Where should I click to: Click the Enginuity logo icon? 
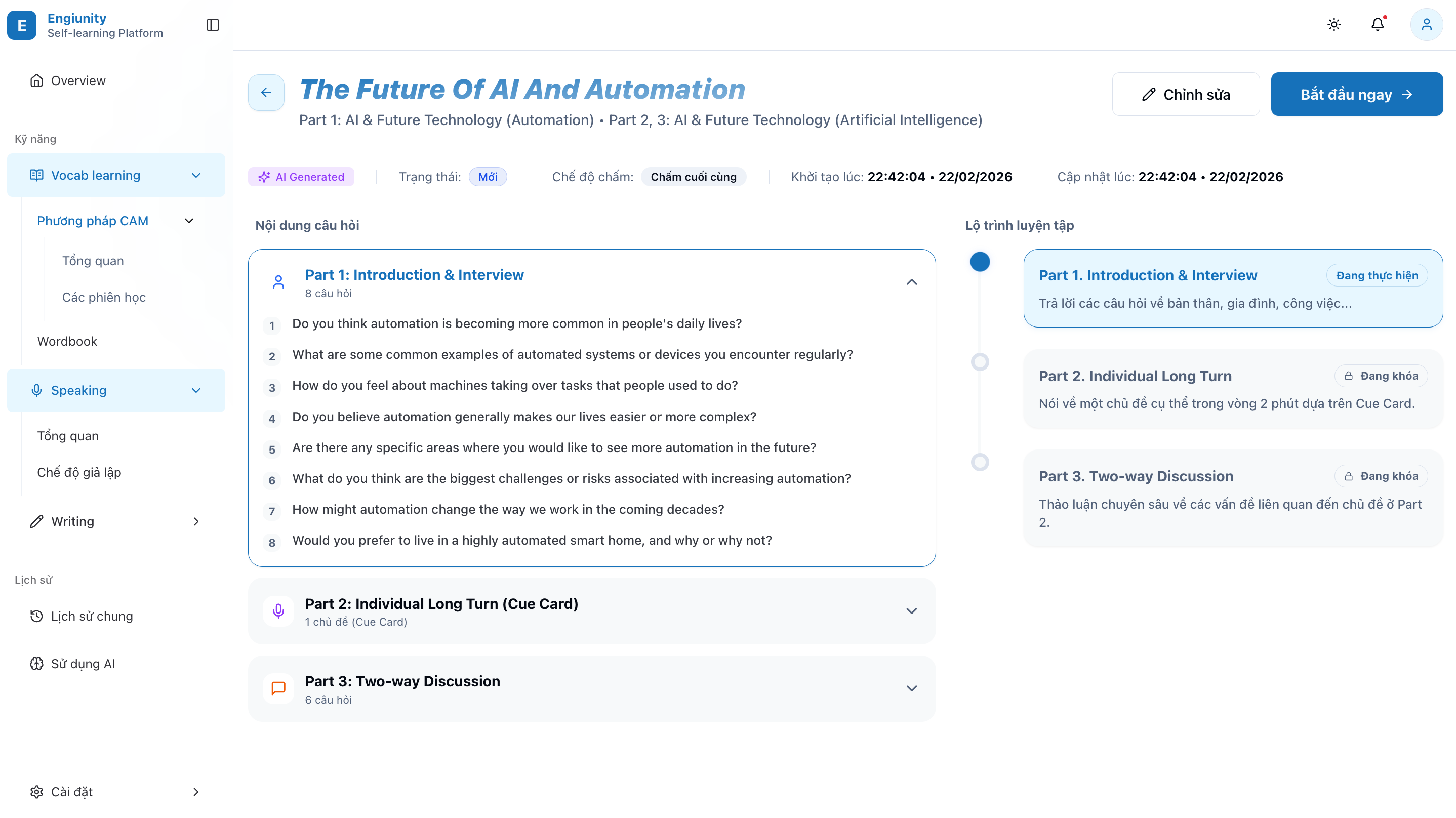(x=21, y=25)
